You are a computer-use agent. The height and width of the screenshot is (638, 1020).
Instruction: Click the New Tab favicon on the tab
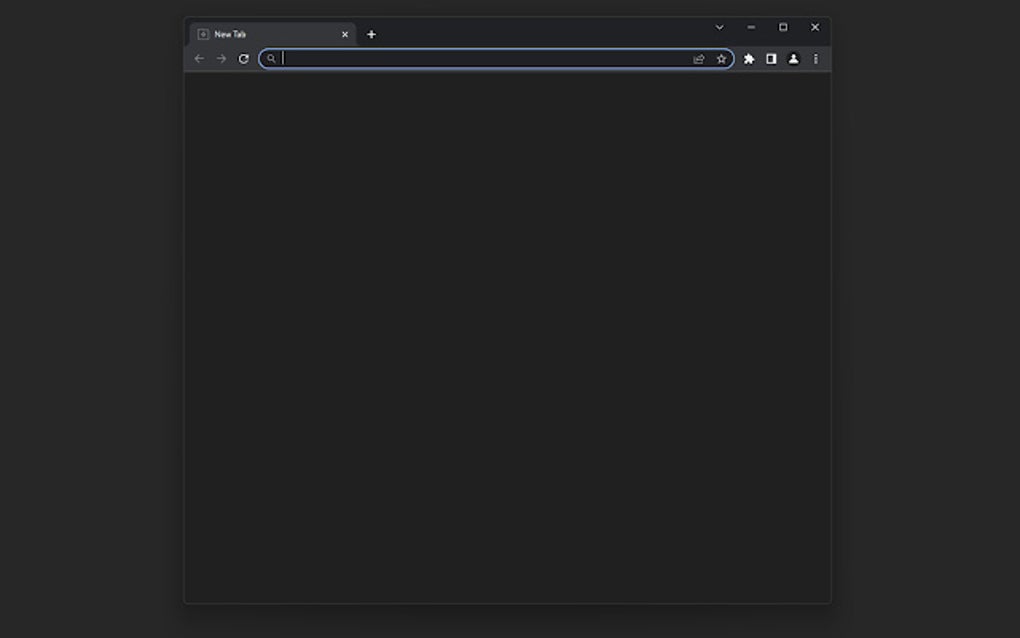pos(203,33)
